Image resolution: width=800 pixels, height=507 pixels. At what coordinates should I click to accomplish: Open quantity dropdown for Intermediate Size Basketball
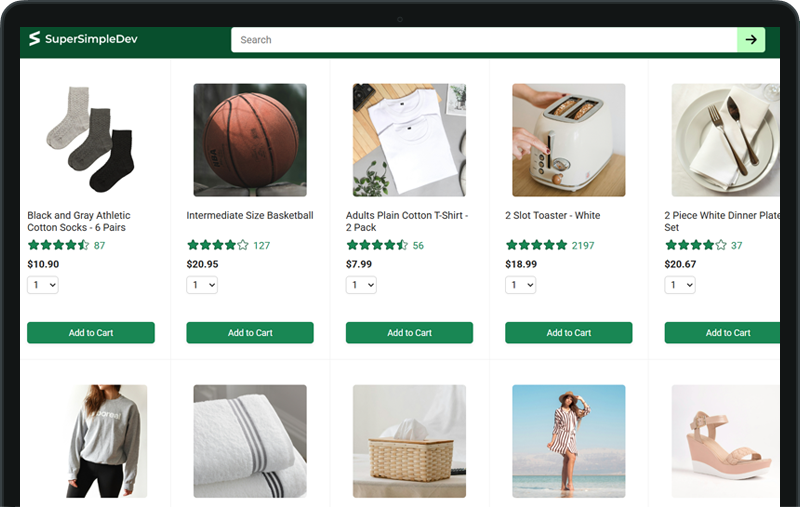click(x=202, y=285)
